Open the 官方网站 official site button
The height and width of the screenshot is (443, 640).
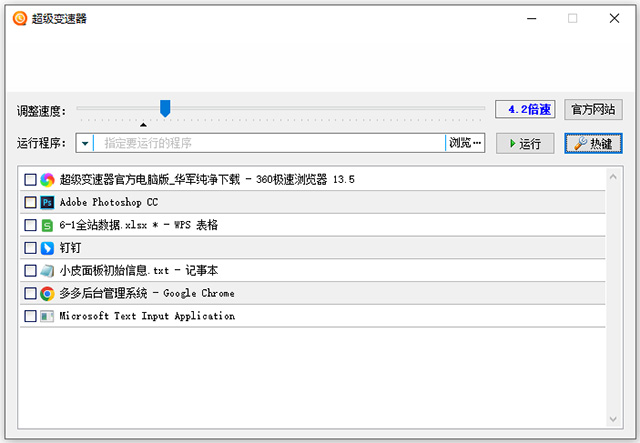pyautogui.click(x=593, y=109)
